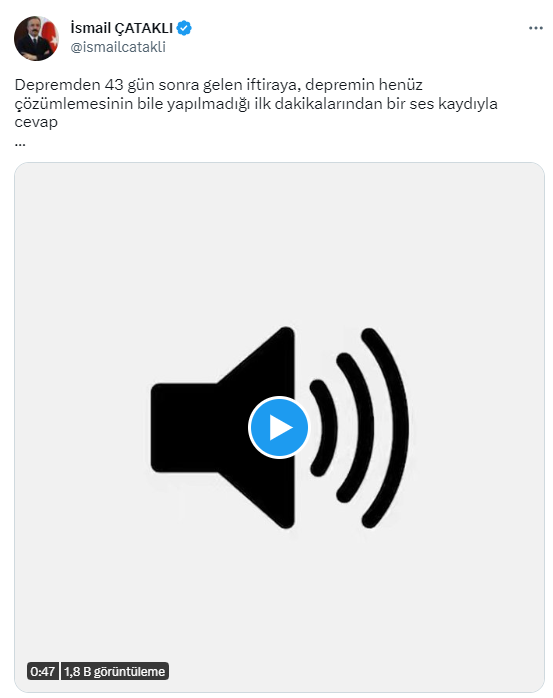
Task: Click the middle sound wave arc
Action: coord(355,427)
